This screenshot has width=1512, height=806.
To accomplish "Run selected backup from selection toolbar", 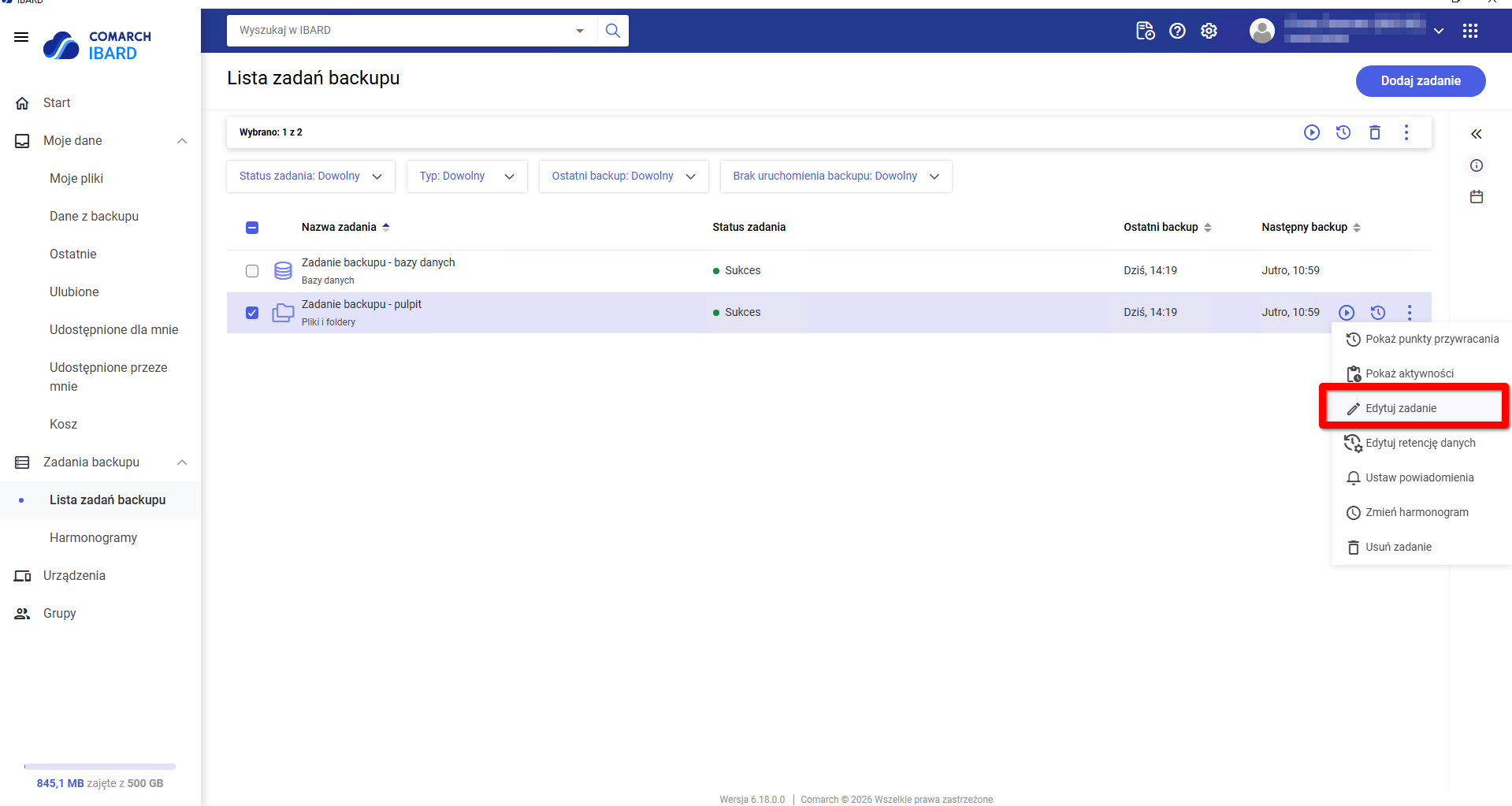I will coord(1311,132).
